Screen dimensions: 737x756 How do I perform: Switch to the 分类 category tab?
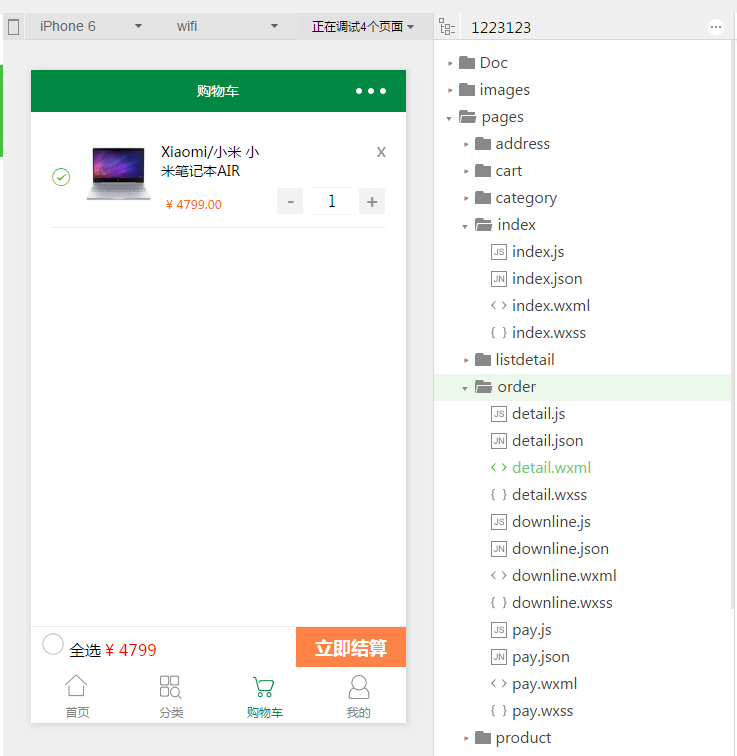point(171,697)
